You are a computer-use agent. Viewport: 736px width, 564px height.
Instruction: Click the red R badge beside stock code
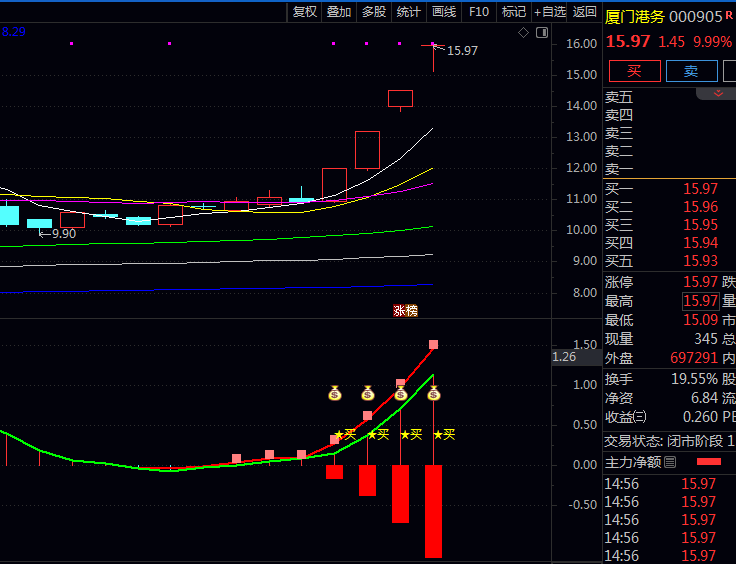coord(729,16)
